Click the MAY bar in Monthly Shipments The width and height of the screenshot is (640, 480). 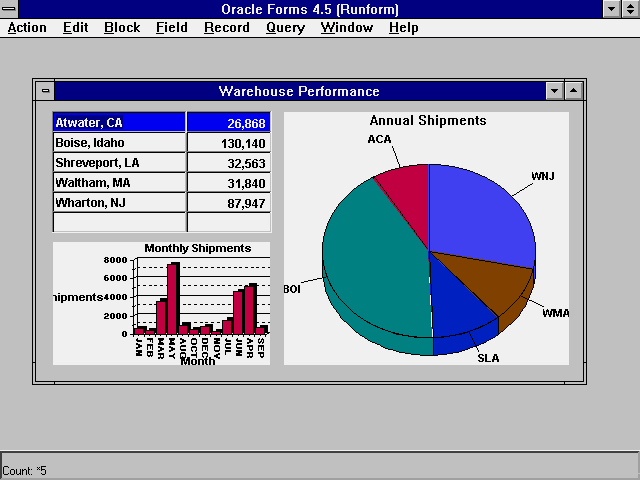[172, 300]
